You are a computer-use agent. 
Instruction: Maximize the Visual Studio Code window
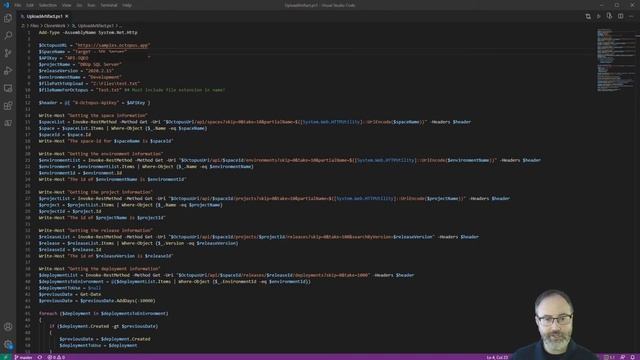pos(617,5)
